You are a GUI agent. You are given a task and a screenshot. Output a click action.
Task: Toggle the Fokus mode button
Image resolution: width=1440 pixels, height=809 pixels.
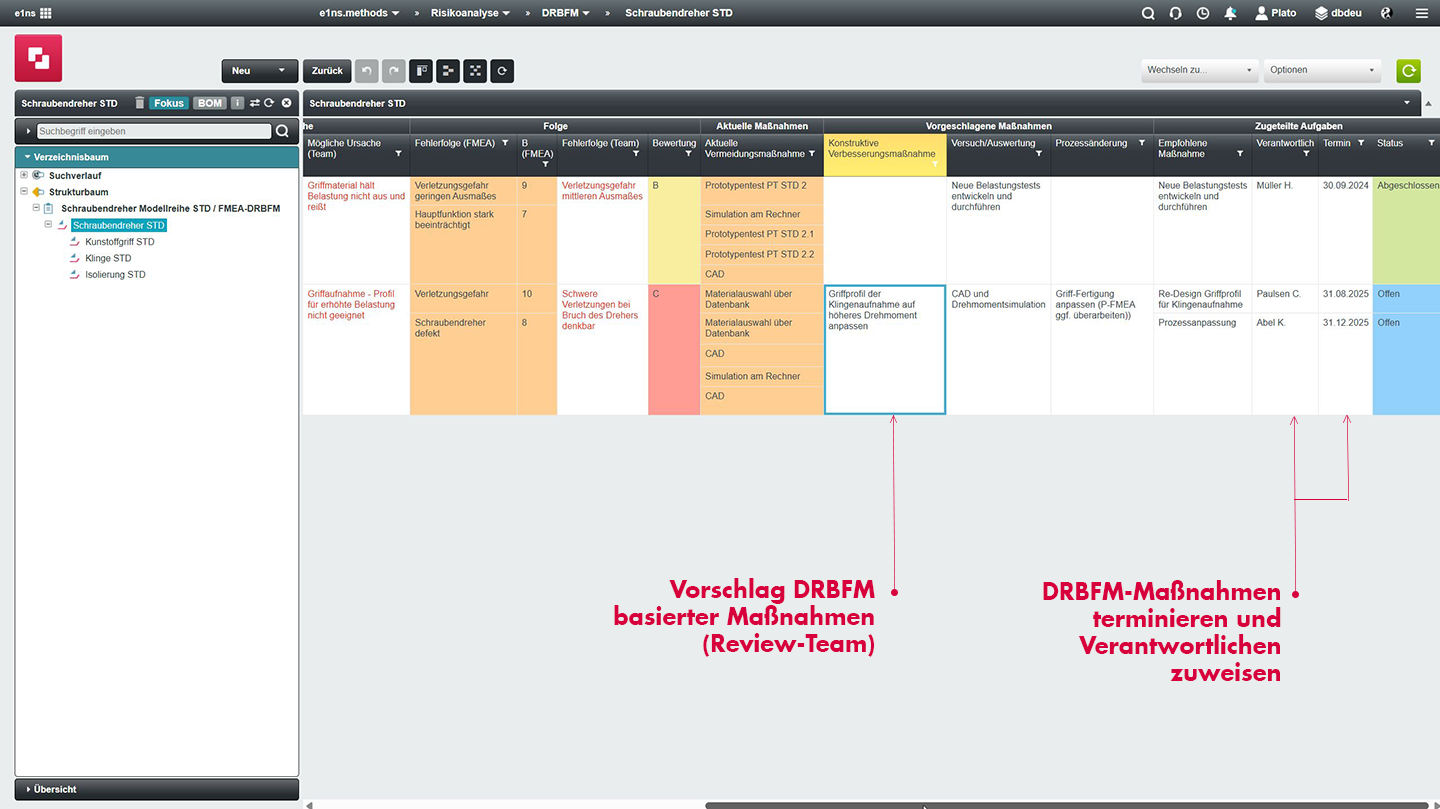pos(169,103)
